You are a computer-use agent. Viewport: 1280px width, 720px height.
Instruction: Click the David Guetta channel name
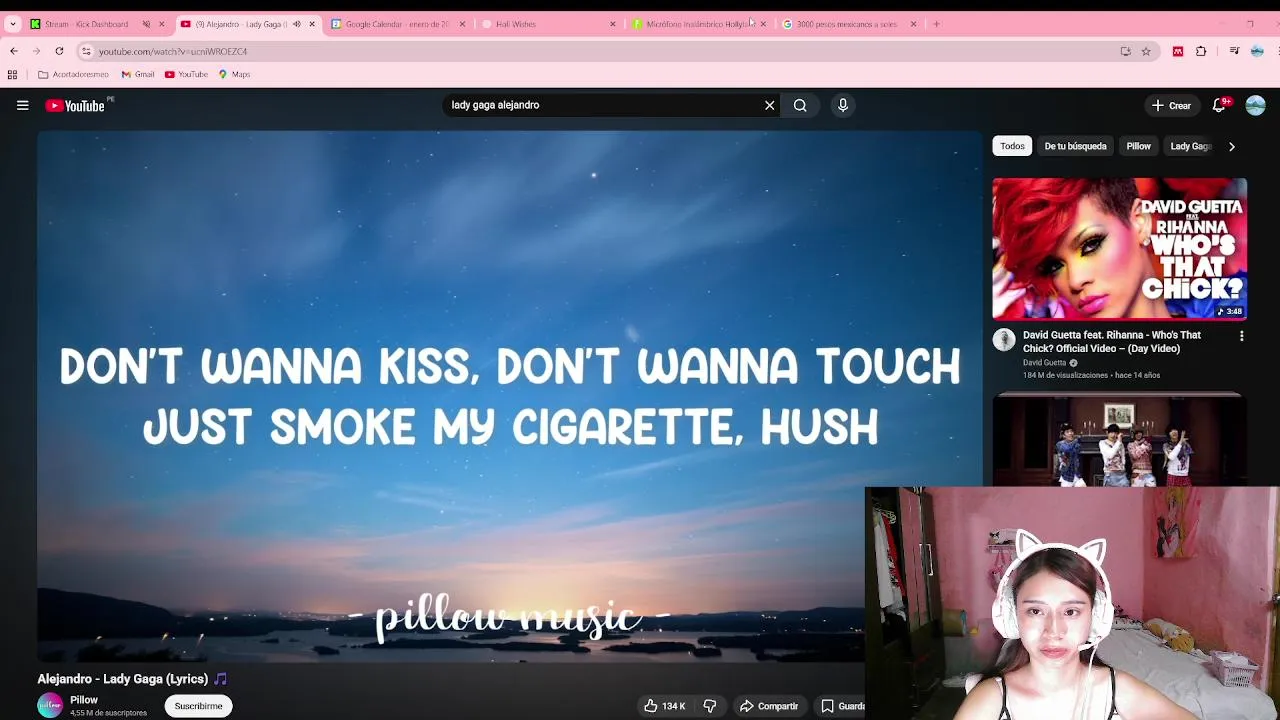(x=1044, y=363)
